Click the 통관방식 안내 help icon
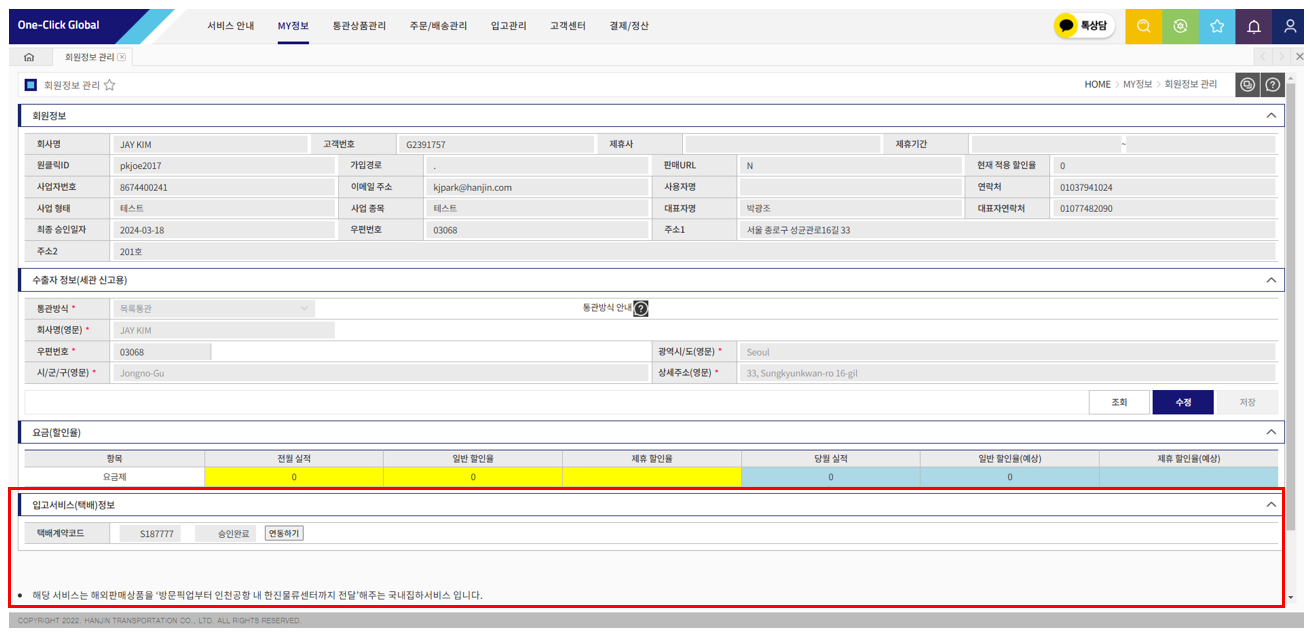 pyautogui.click(x=641, y=309)
